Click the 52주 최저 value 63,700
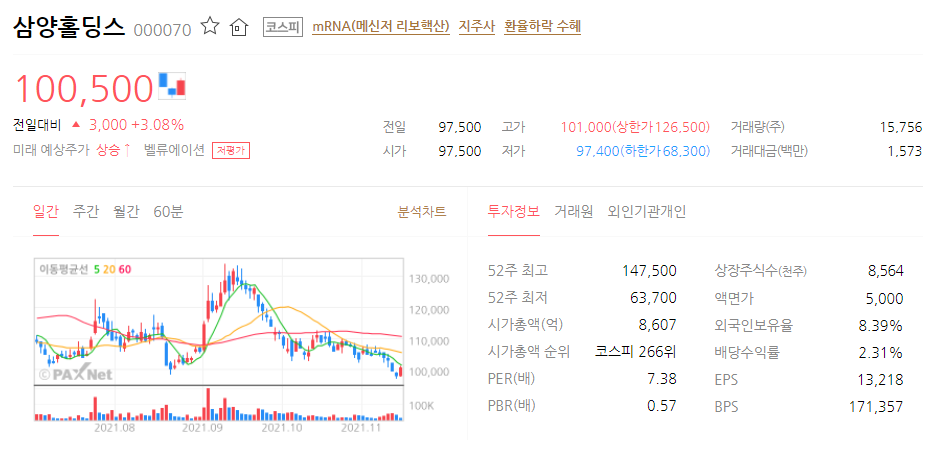This screenshot has height=452, width=936. click(x=653, y=298)
